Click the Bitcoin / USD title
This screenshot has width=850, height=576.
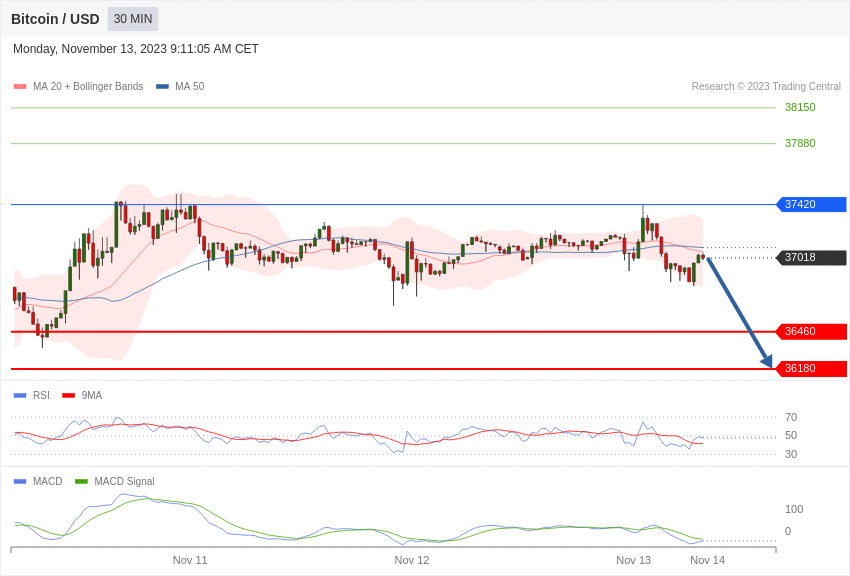(x=55, y=19)
